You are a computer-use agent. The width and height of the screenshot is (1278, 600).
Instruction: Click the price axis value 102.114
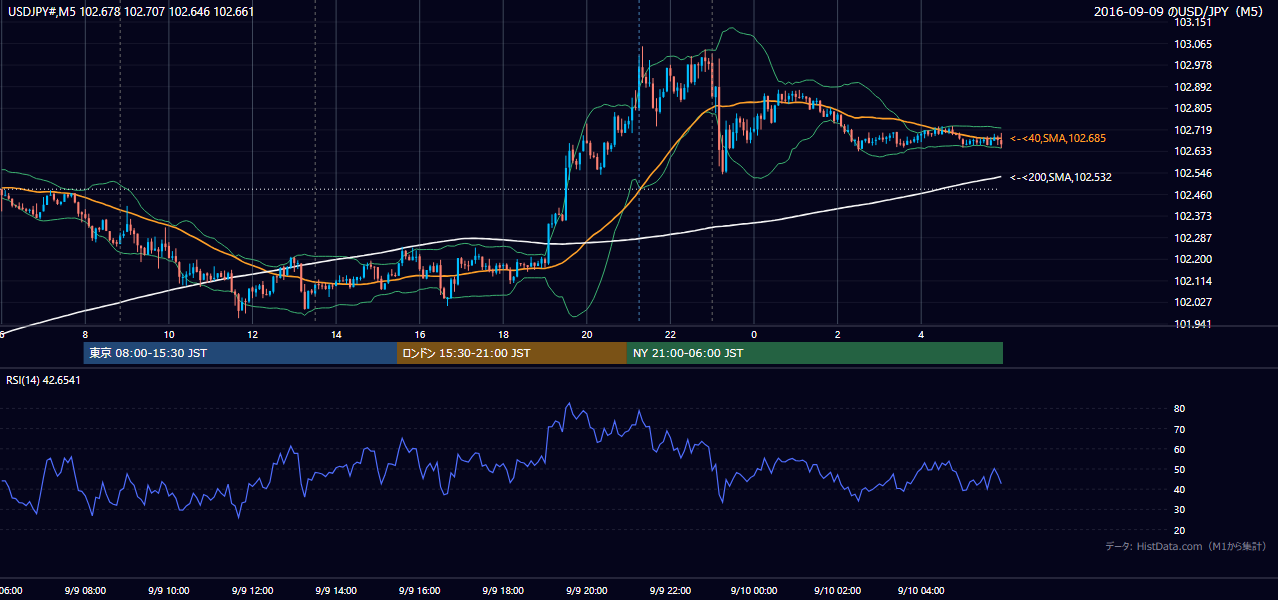pyautogui.click(x=1193, y=281)
